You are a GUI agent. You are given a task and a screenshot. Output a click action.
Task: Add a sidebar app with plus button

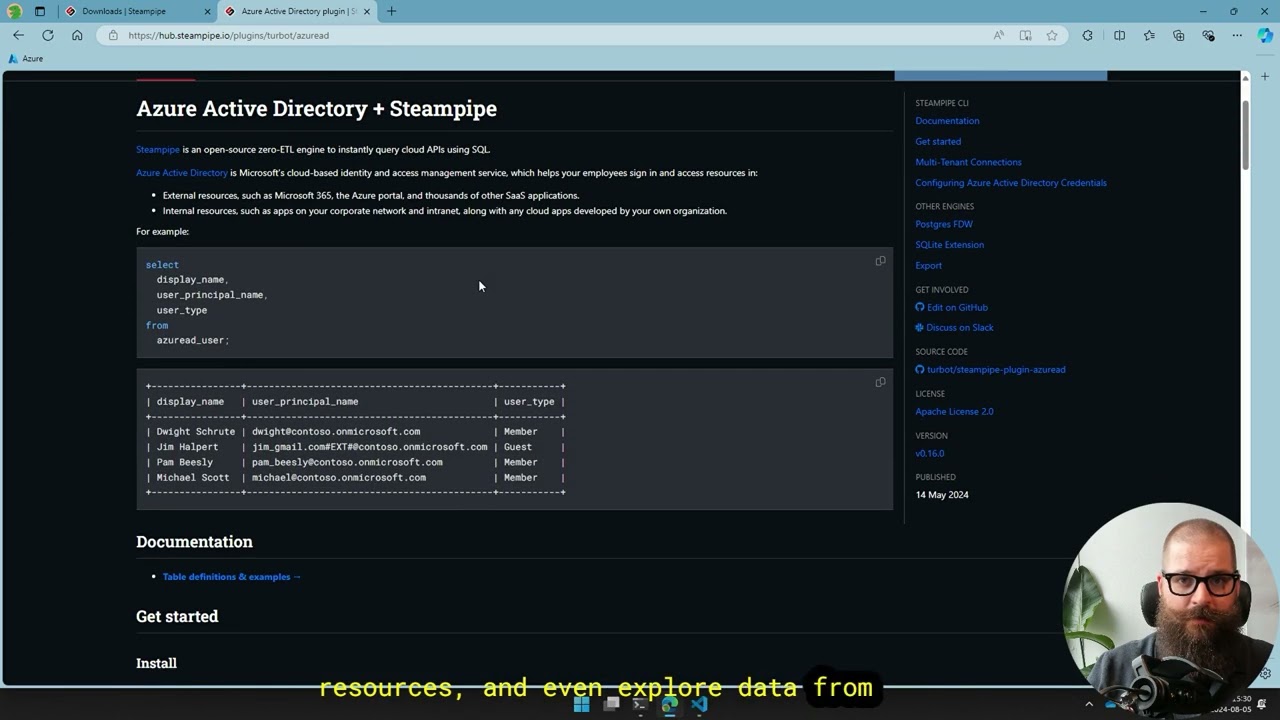(1265, 76)
